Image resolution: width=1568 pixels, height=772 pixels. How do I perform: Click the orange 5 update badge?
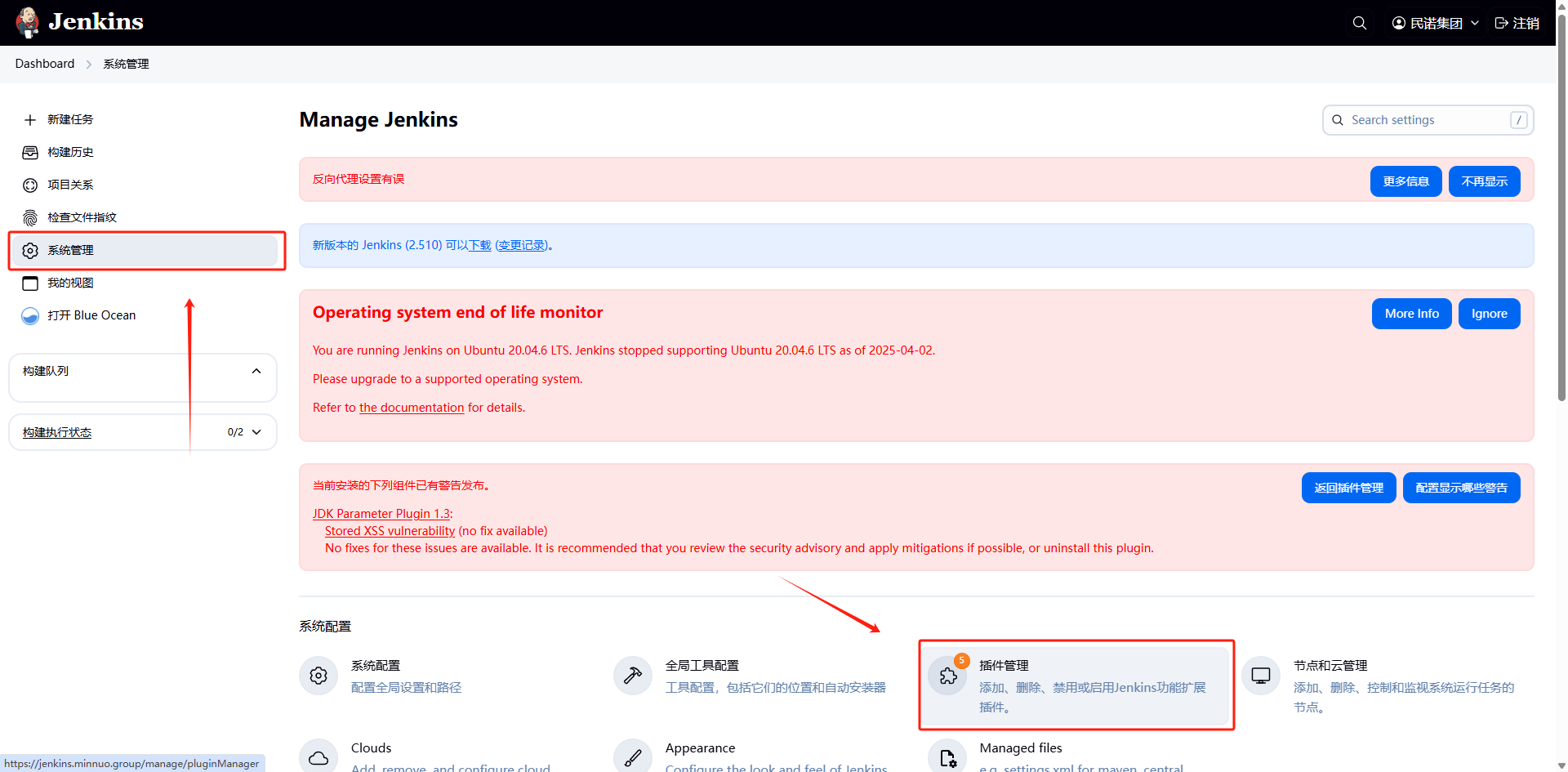[962, 660]
